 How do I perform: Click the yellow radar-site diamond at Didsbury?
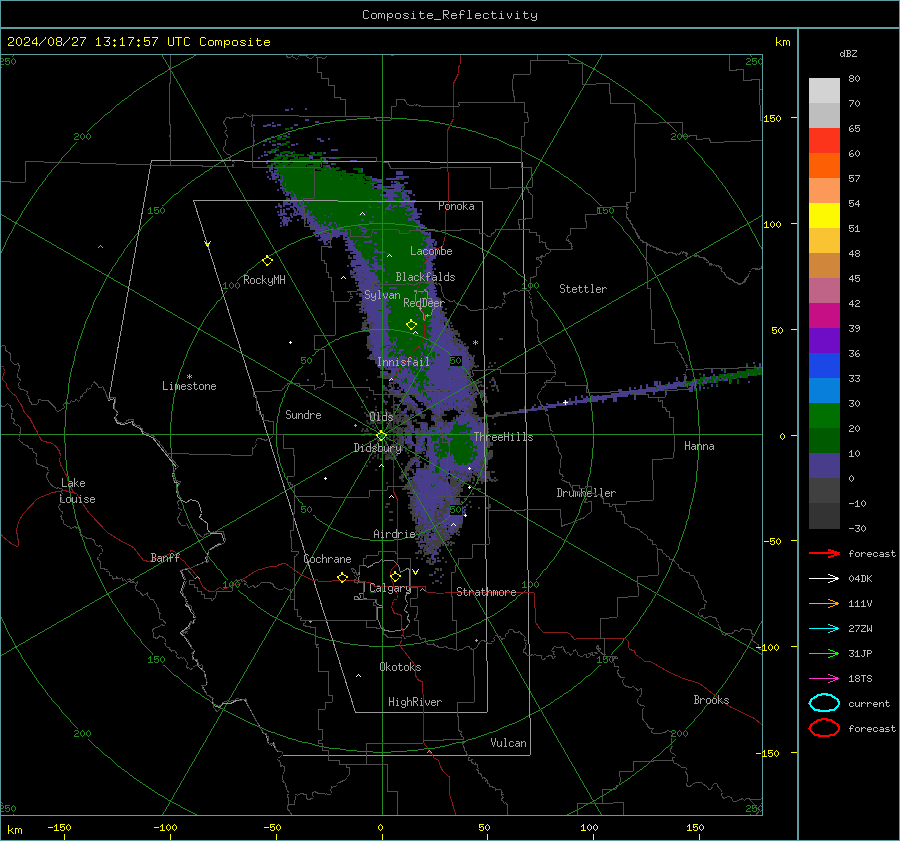(381, 436)
